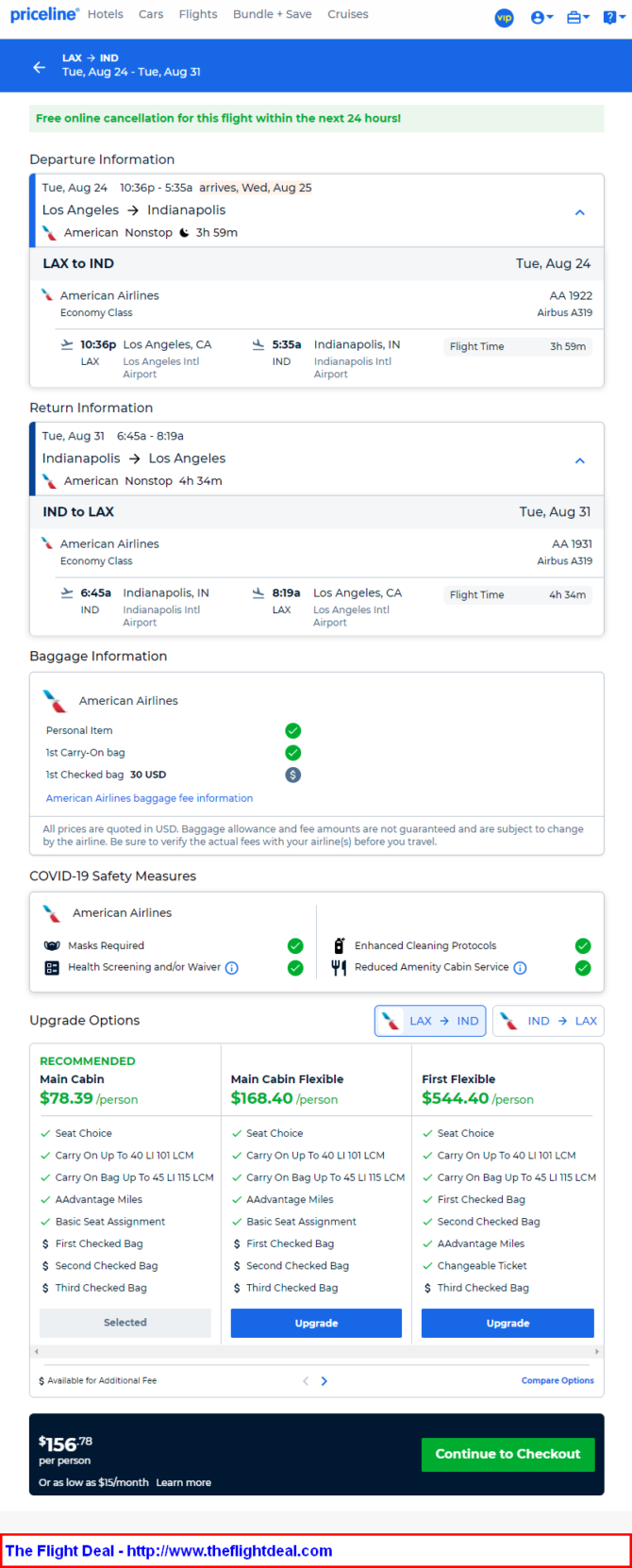Click the dollar icon for 1st Checked bag
This screenshot has height=1568, width=632.
(x=293, y=775)
